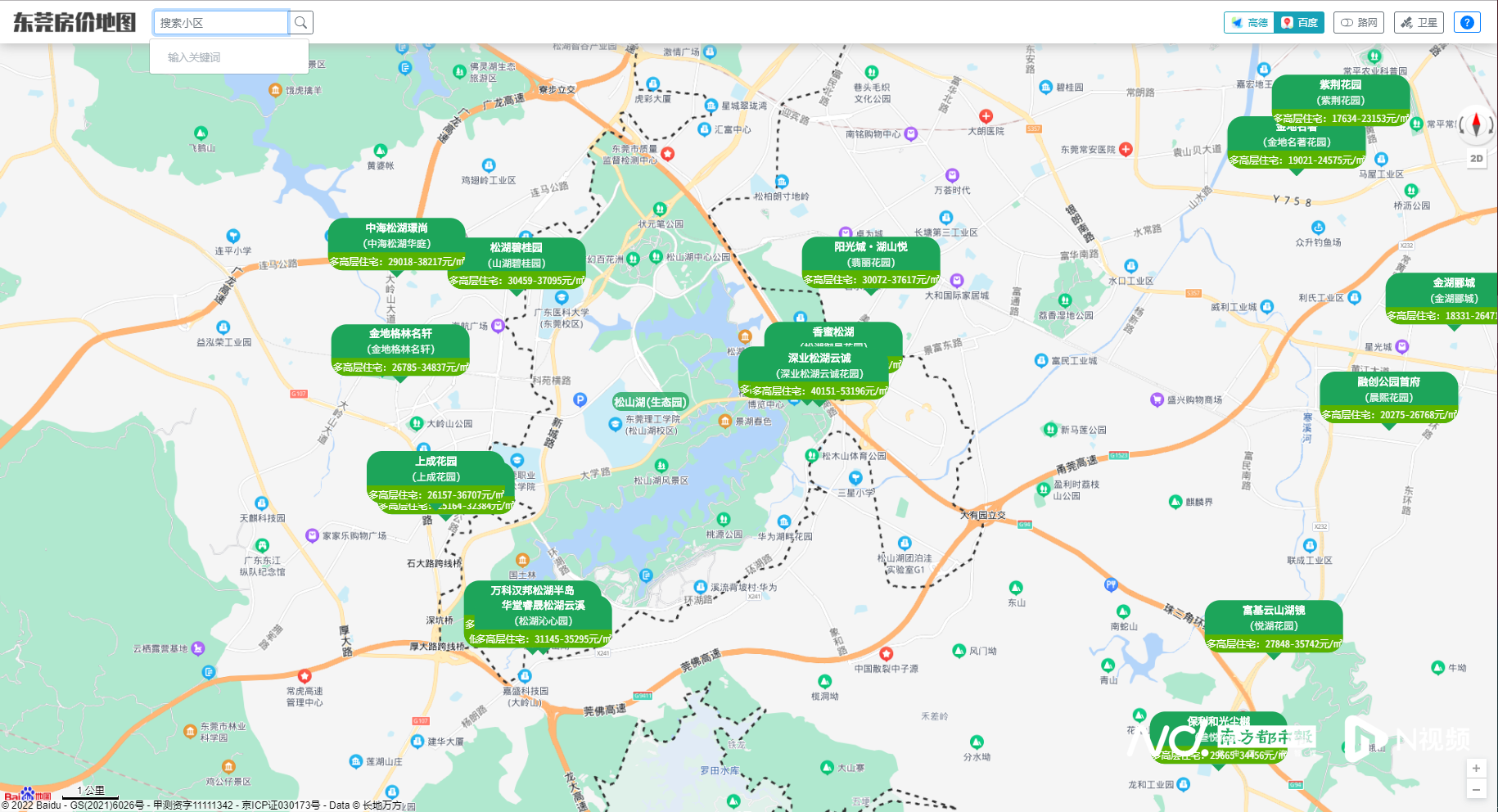Click the compass north arrow
This screenshot has width=1498, height=812.
(1477, 124)
